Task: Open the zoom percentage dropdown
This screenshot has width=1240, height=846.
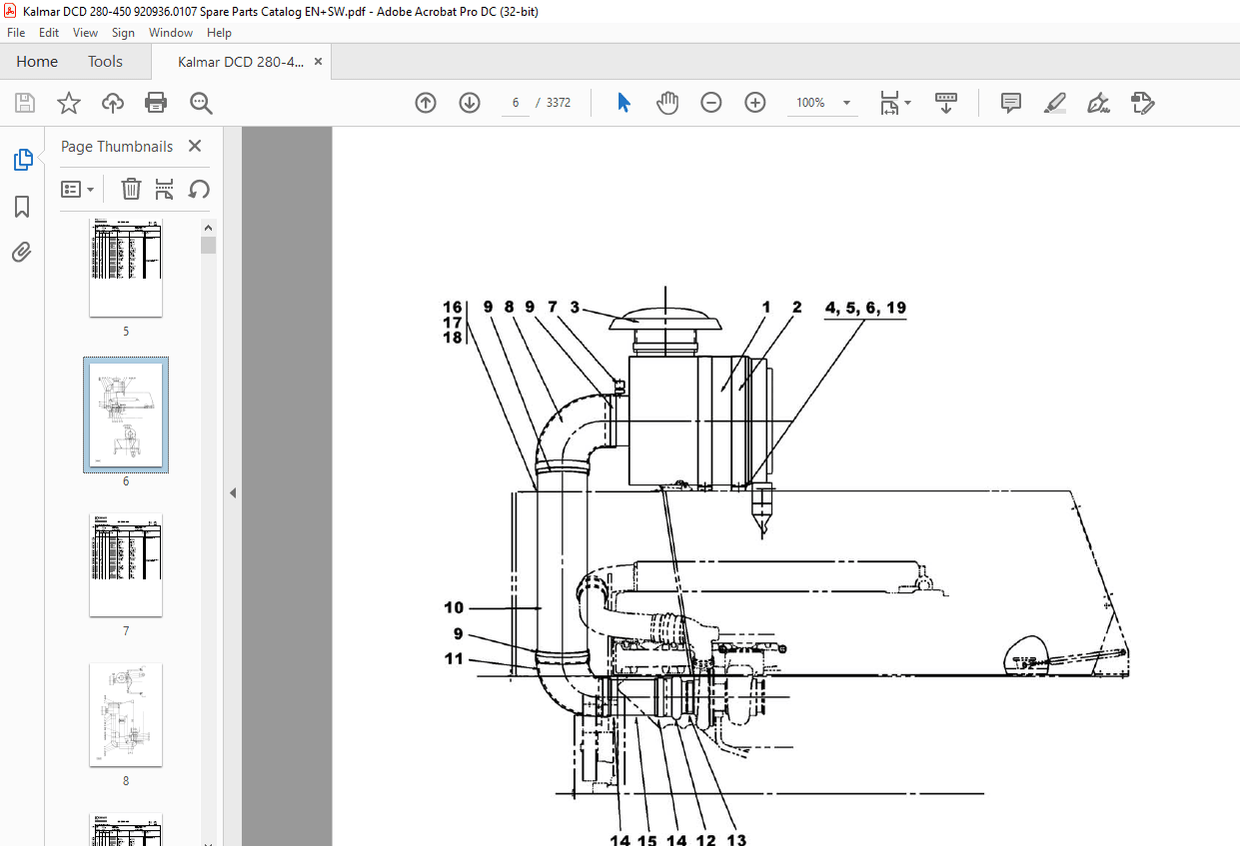Action: coord(845,102)
